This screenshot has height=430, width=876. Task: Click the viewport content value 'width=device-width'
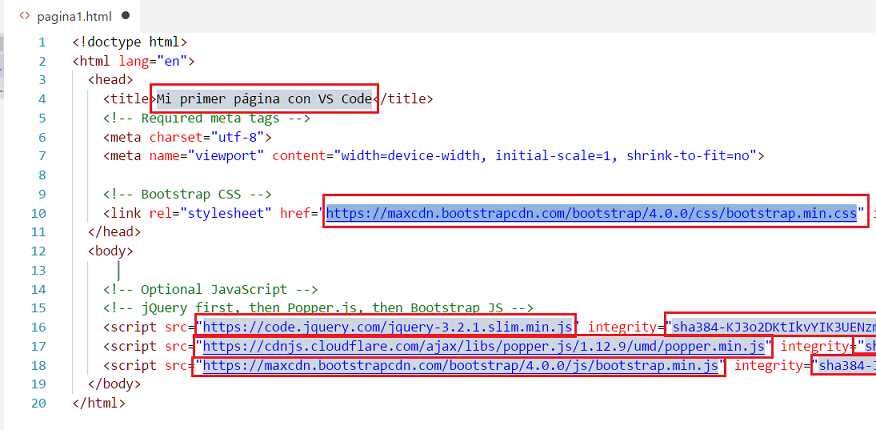(410, 156)
